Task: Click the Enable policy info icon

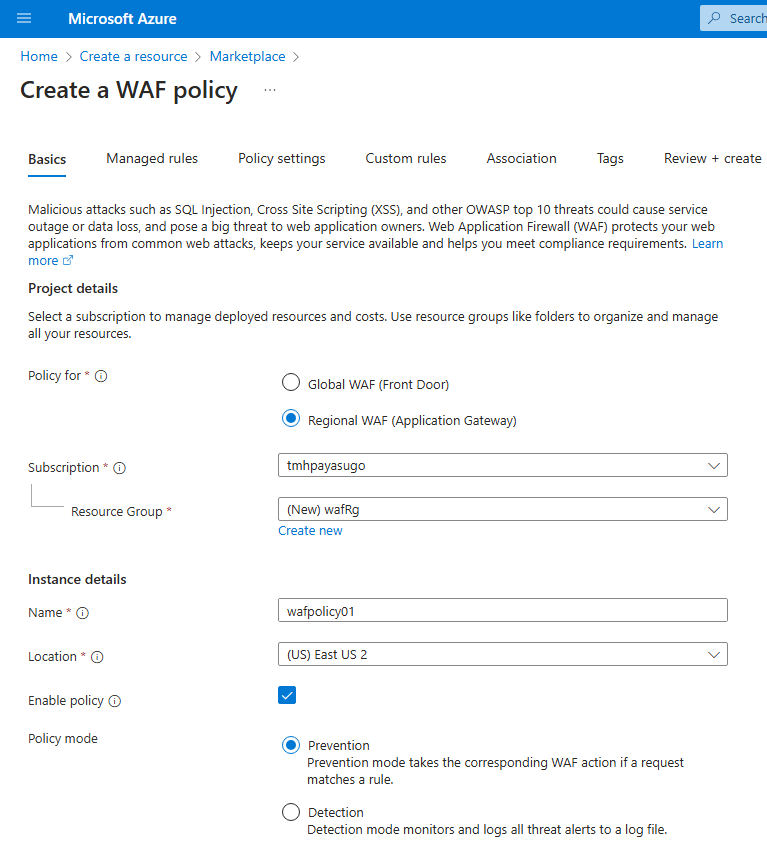Action: [x=115, y=701]
